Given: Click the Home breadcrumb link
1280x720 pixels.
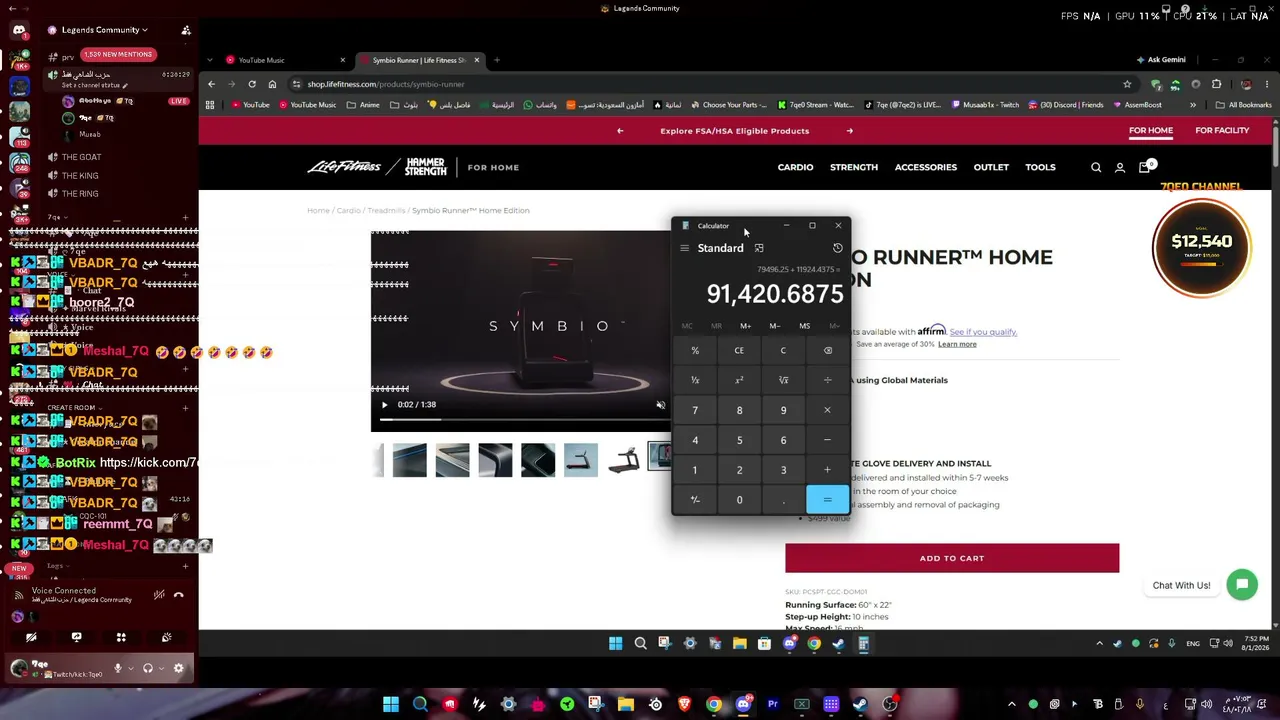Looking at the screenshot, I should coord(318,211).
